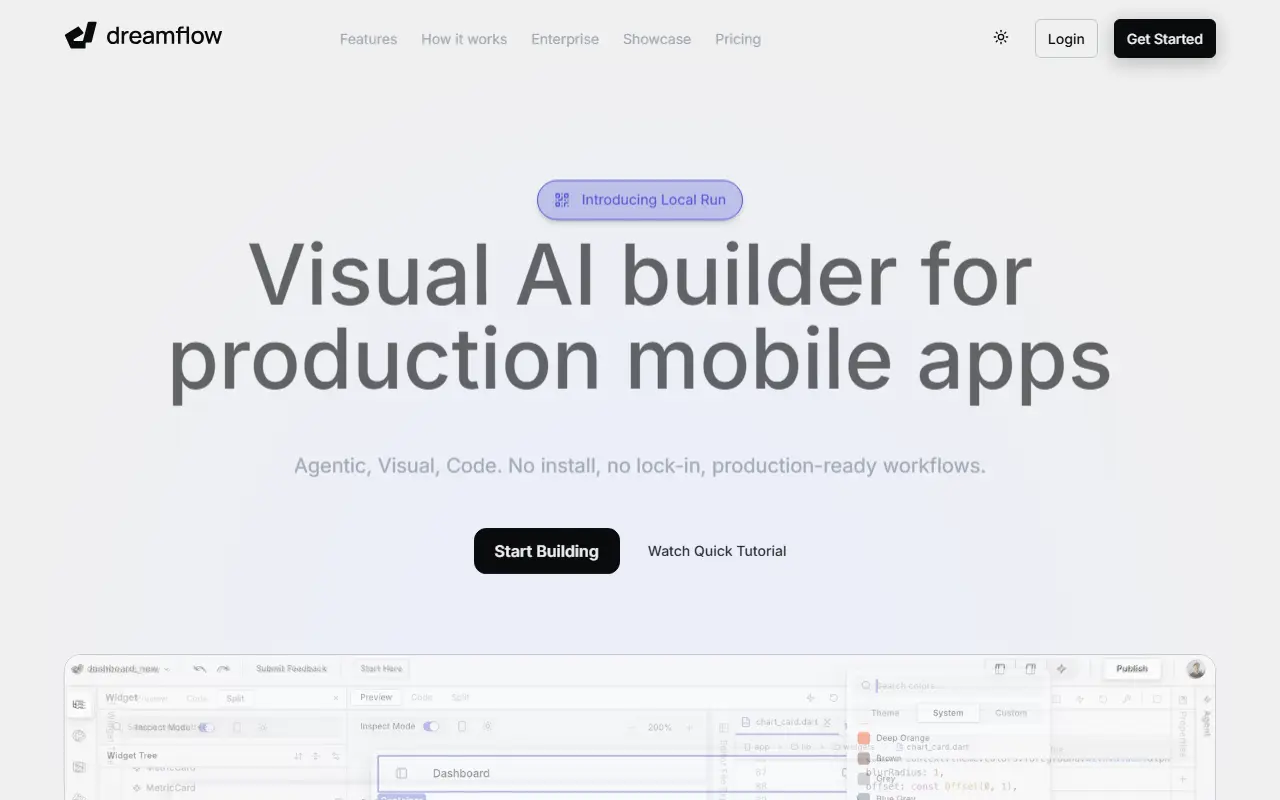1280x800 pixels.
Task: Click the left panel layout icon
Action: [x=1000, y=669]
